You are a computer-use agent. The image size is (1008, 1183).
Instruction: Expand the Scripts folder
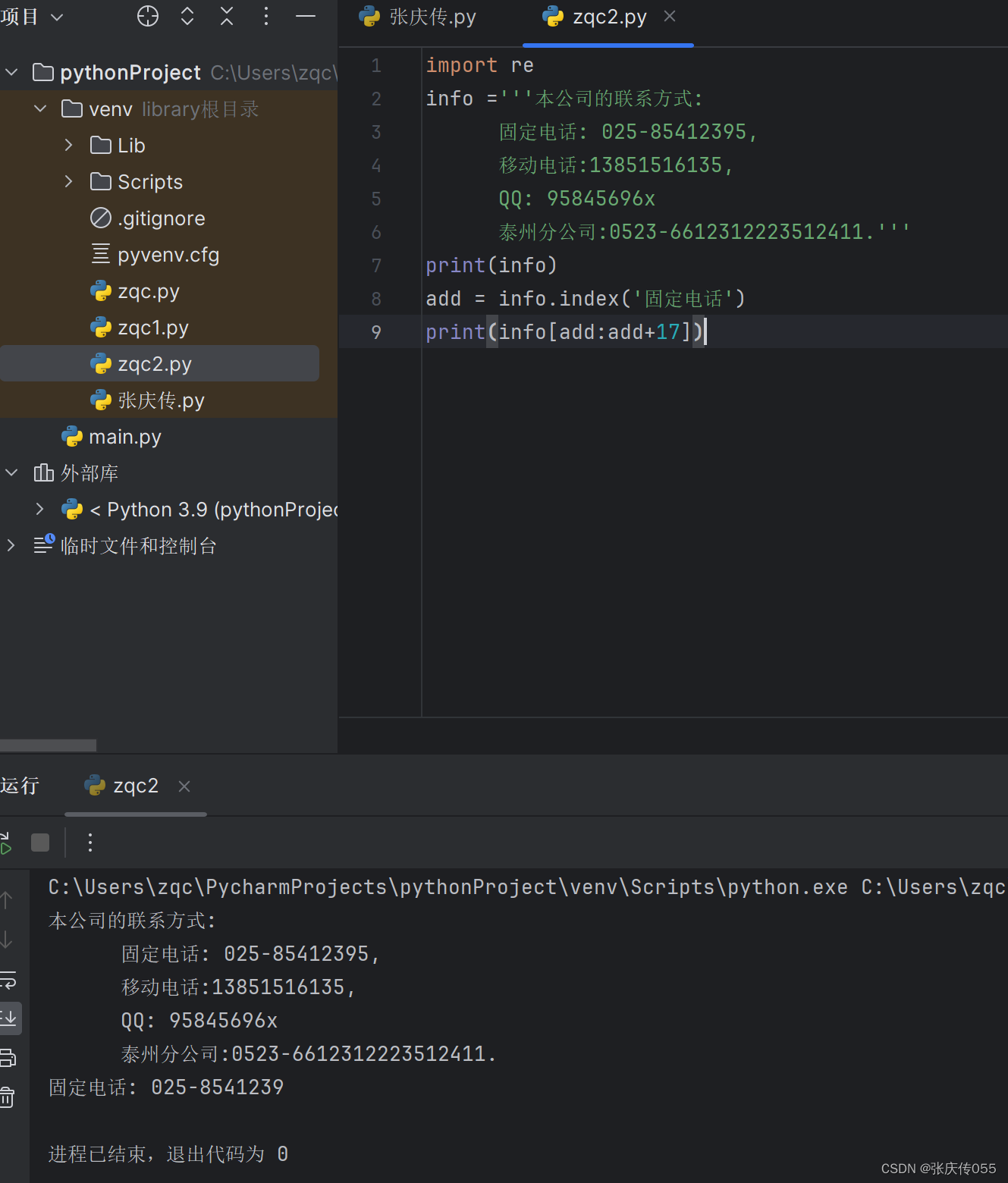click(68, 181)
